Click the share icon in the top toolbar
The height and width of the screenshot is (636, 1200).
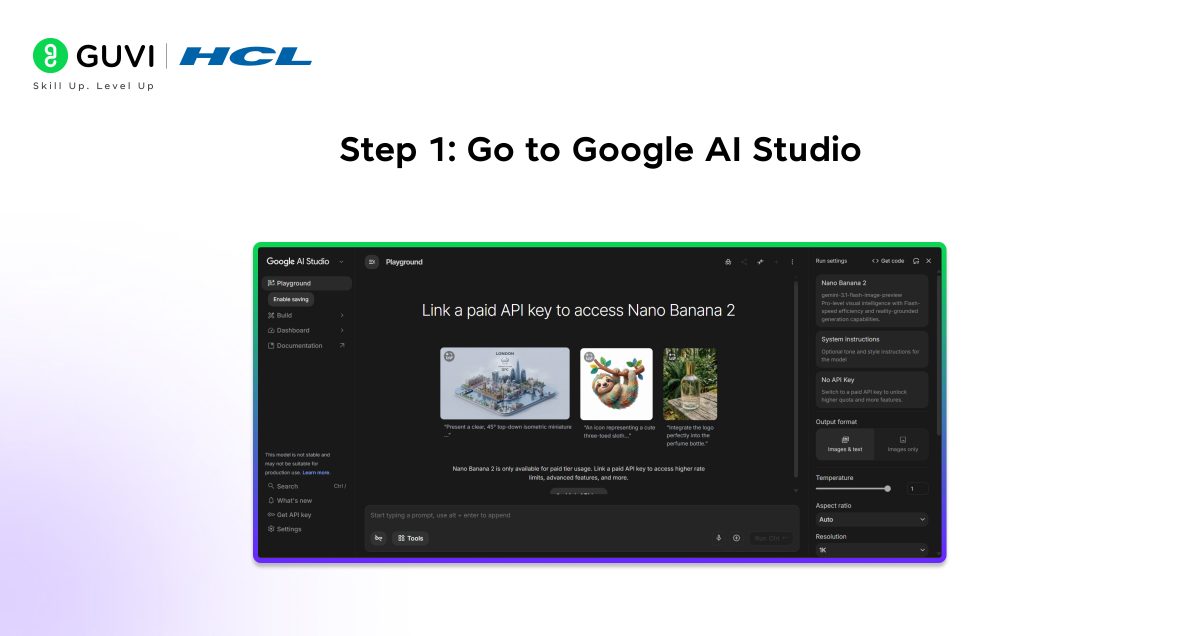click(744, 262)
